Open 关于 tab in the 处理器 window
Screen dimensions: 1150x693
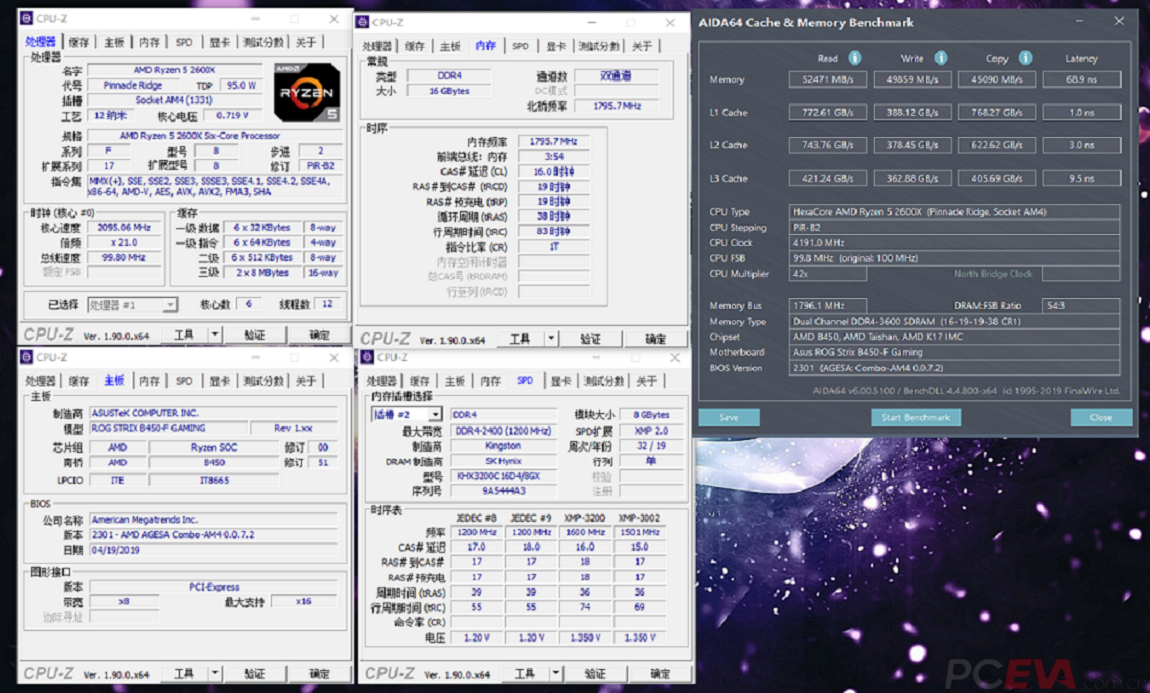tap(306, 43)
